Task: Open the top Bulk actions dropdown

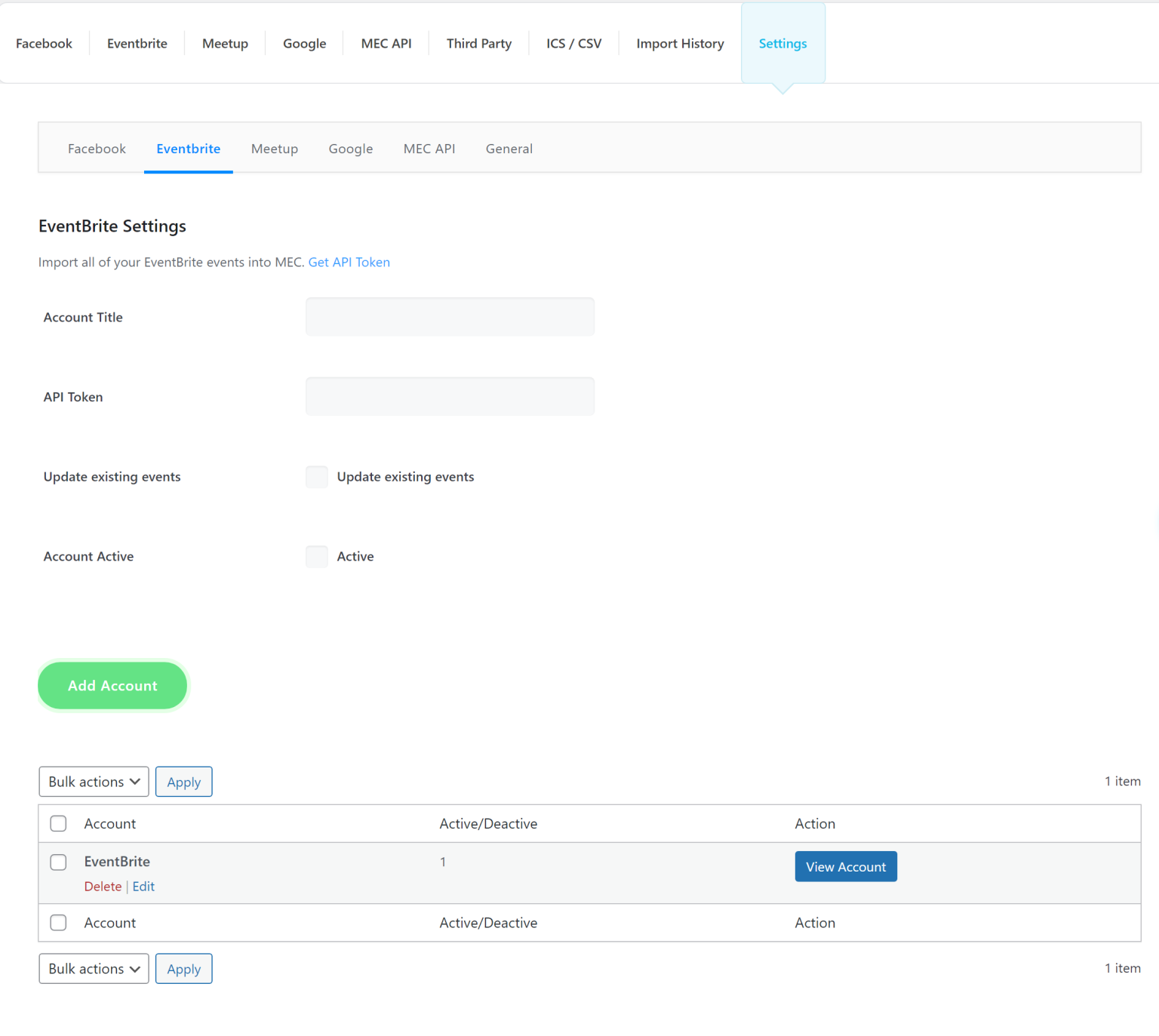Action: [x=94, y=781]
